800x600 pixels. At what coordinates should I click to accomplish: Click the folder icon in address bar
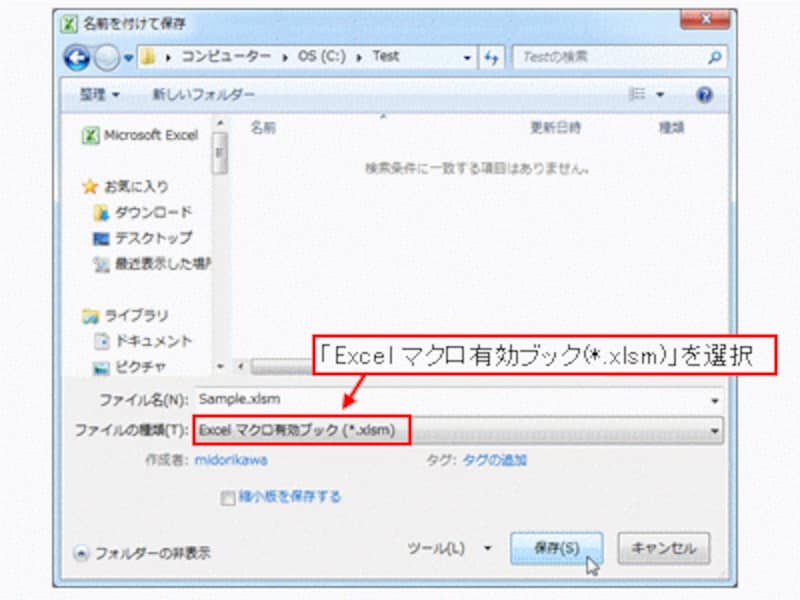148,57
